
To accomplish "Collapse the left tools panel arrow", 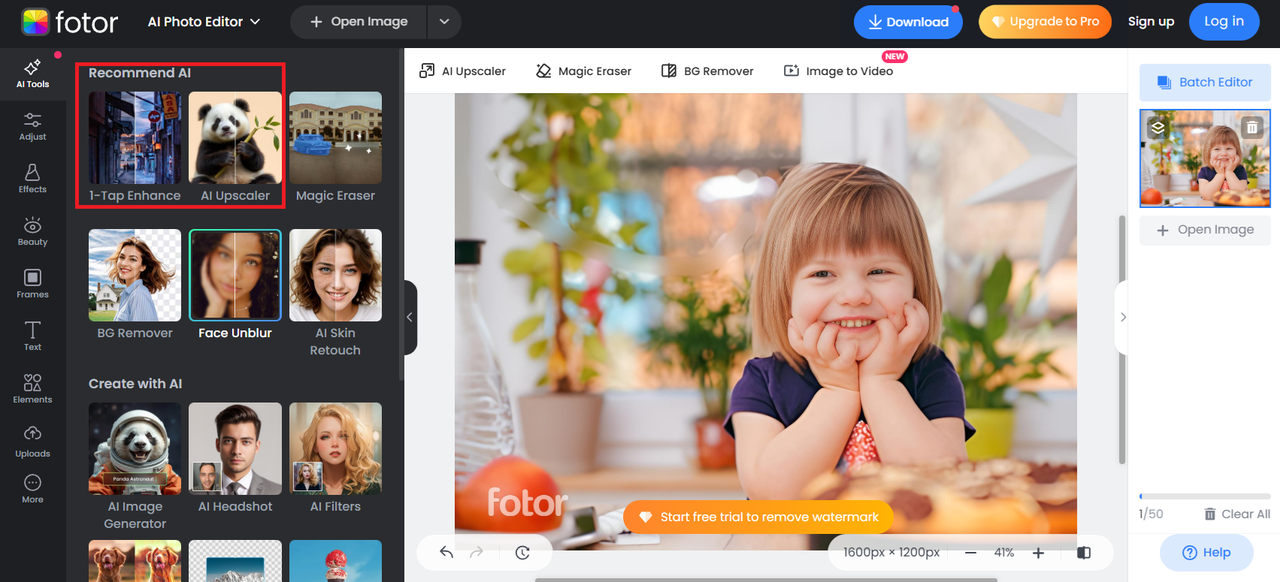I will coord(409,317).
